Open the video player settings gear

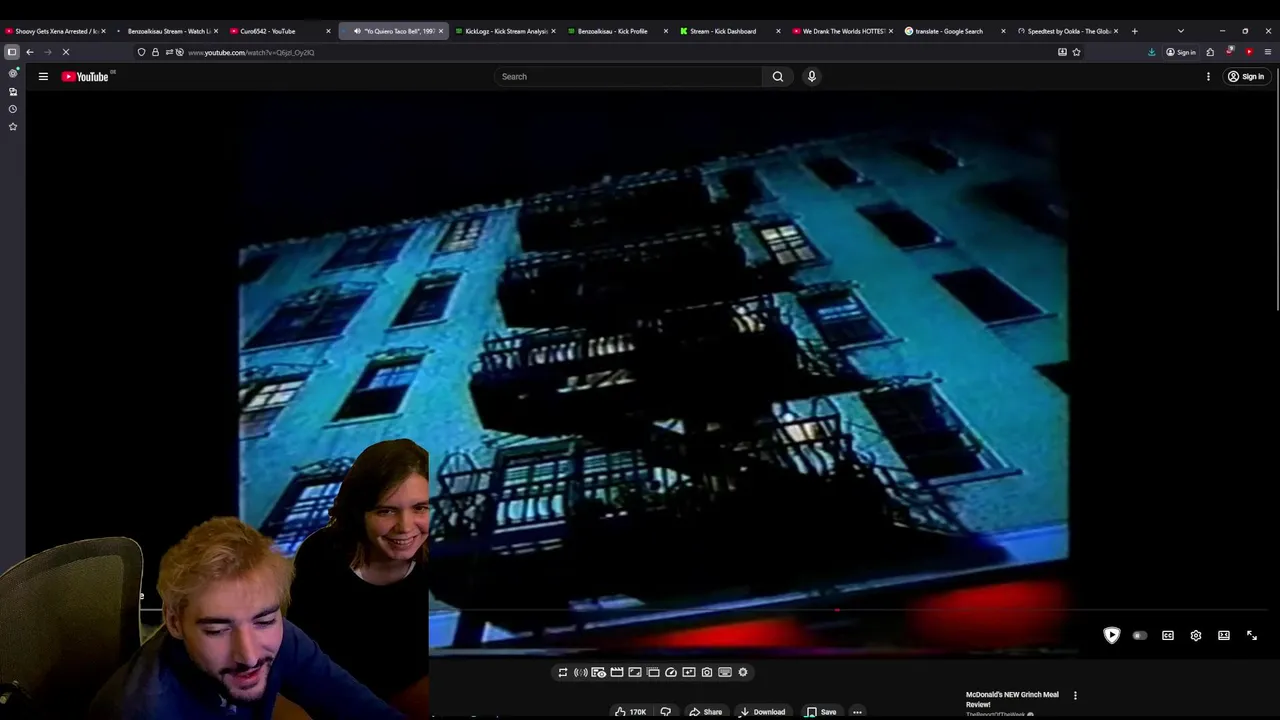pyautogui.click(x=1196, y=636)
